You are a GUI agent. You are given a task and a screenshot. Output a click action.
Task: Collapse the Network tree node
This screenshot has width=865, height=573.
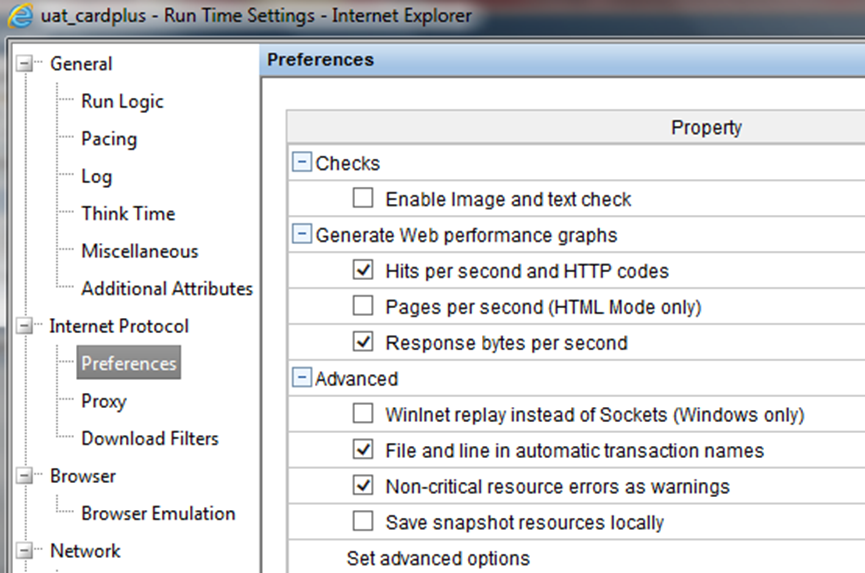point(24,550)
